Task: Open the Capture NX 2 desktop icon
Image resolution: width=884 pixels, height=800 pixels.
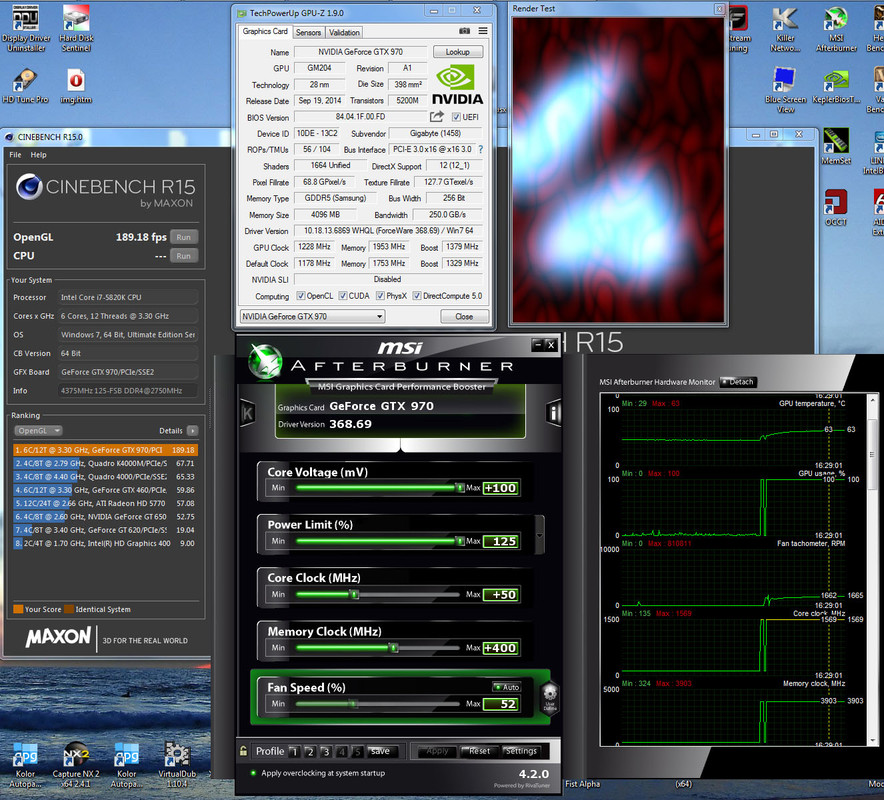Action: (76, 765)
